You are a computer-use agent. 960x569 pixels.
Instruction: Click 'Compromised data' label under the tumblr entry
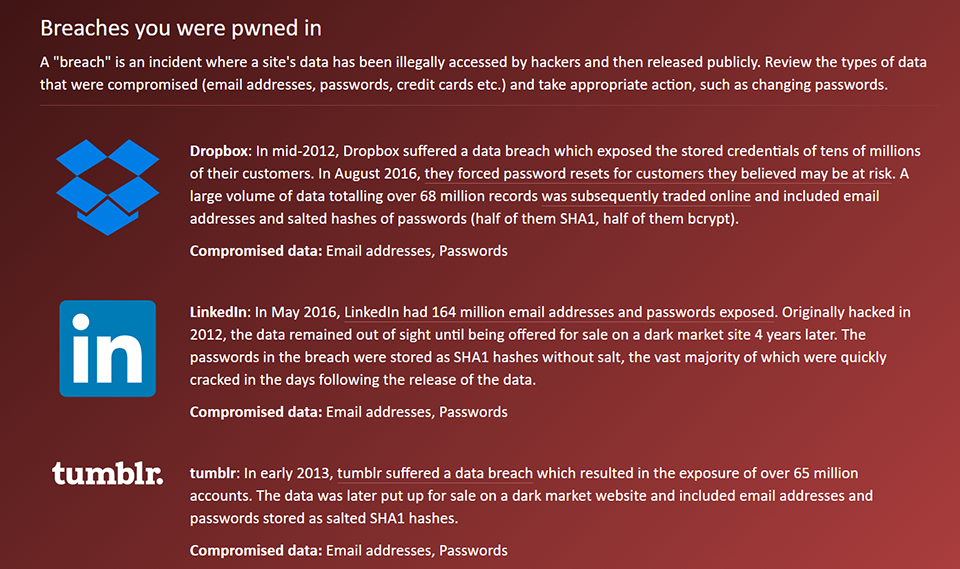[x=256, y=550]
